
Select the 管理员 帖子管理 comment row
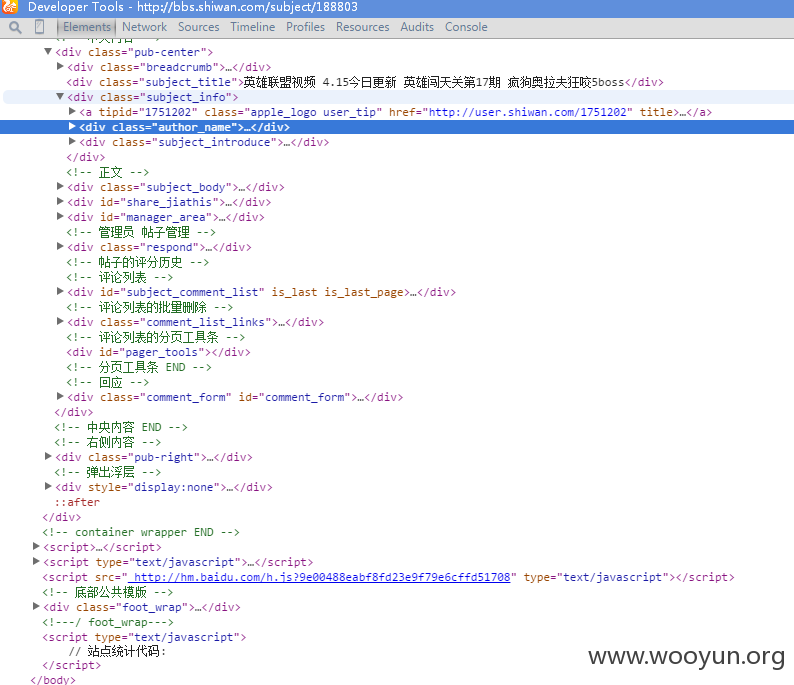point(141,232)
